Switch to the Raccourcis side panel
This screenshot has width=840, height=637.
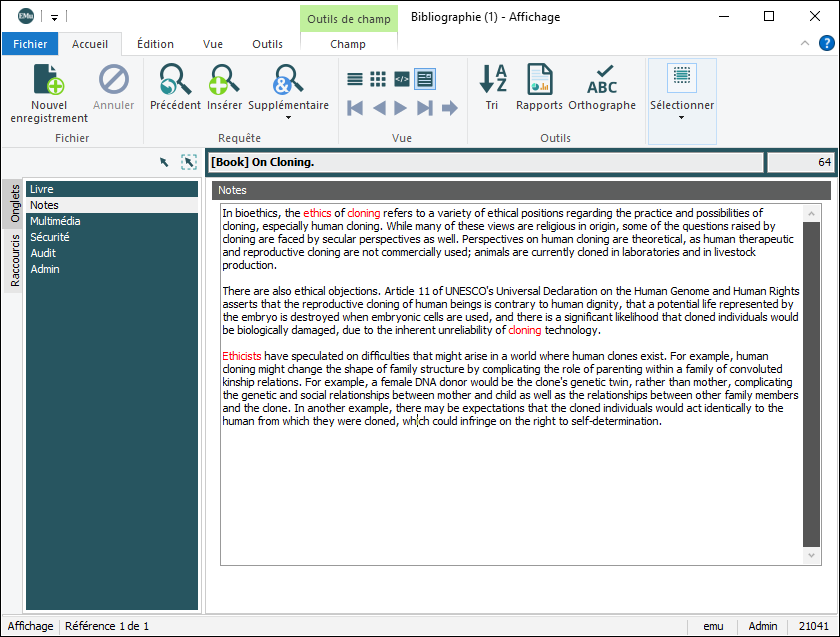pos(14,261)
